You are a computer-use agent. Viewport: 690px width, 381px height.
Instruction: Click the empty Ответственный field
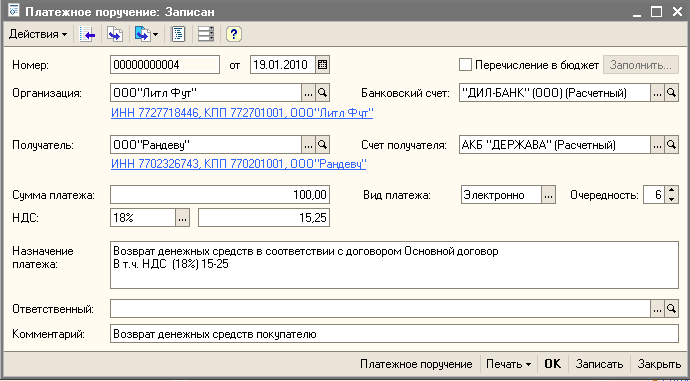380,309
